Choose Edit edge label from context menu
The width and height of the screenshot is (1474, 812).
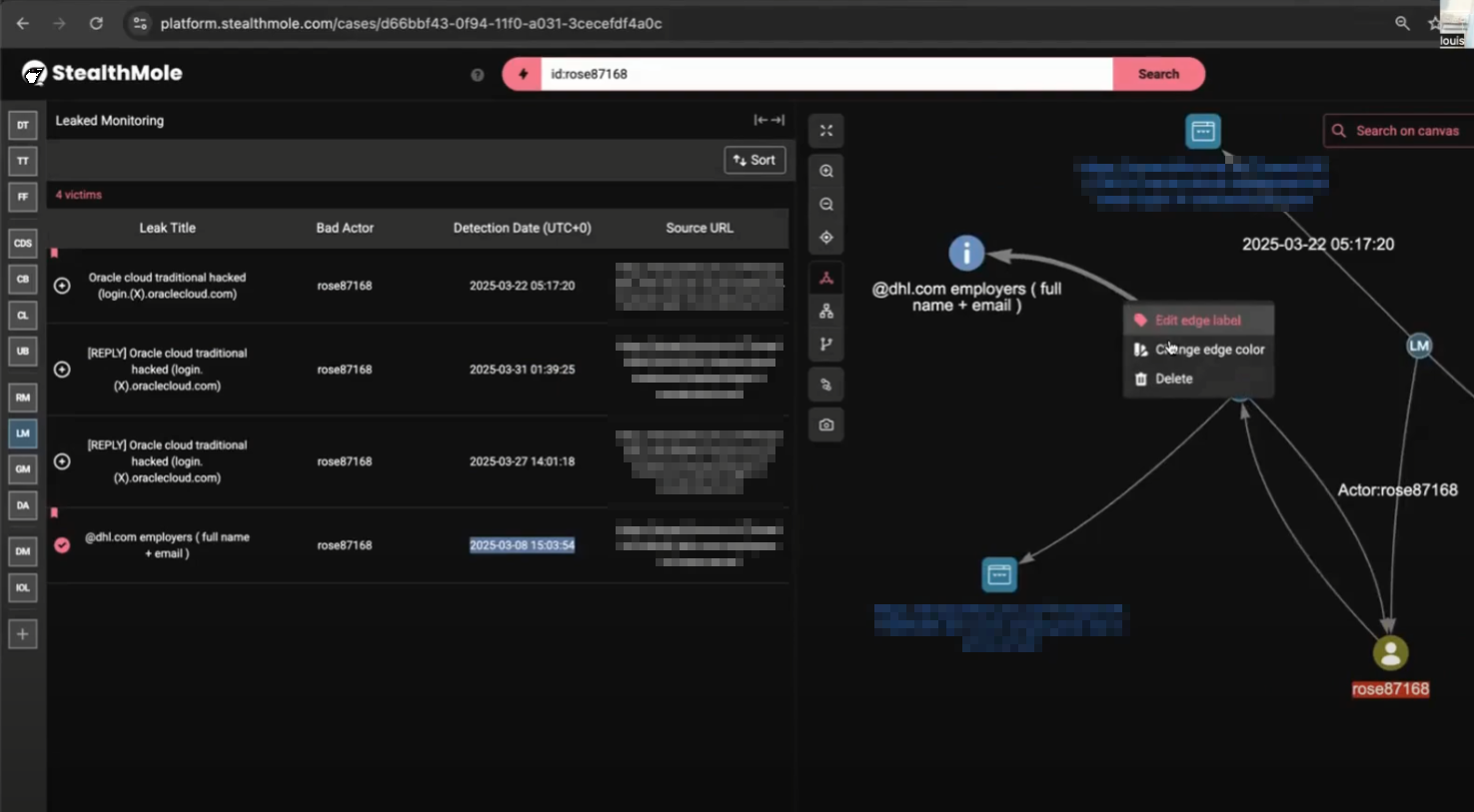click(x=1197, y=321)
